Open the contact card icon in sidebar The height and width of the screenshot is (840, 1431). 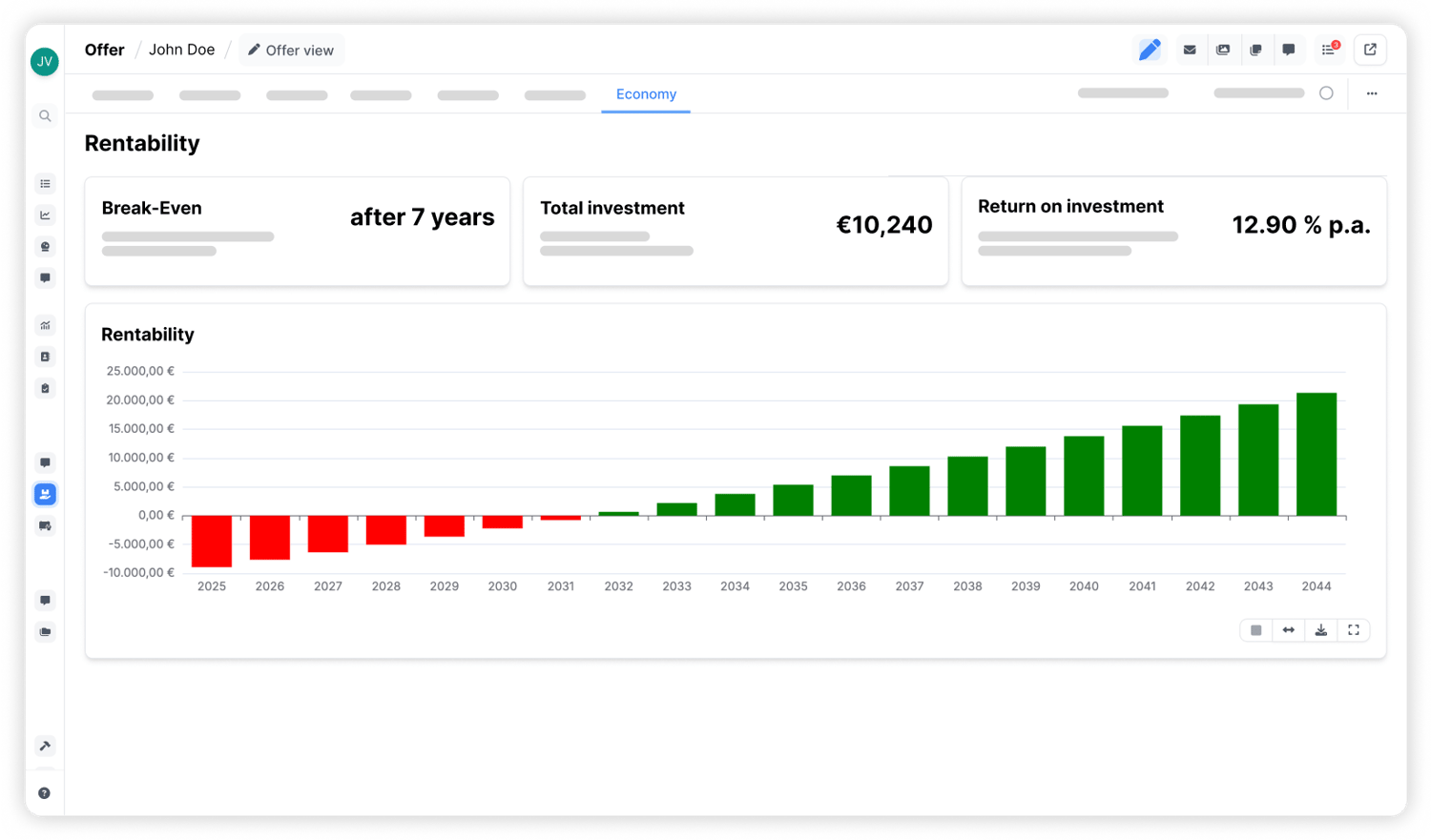click(x=45, y=357)
